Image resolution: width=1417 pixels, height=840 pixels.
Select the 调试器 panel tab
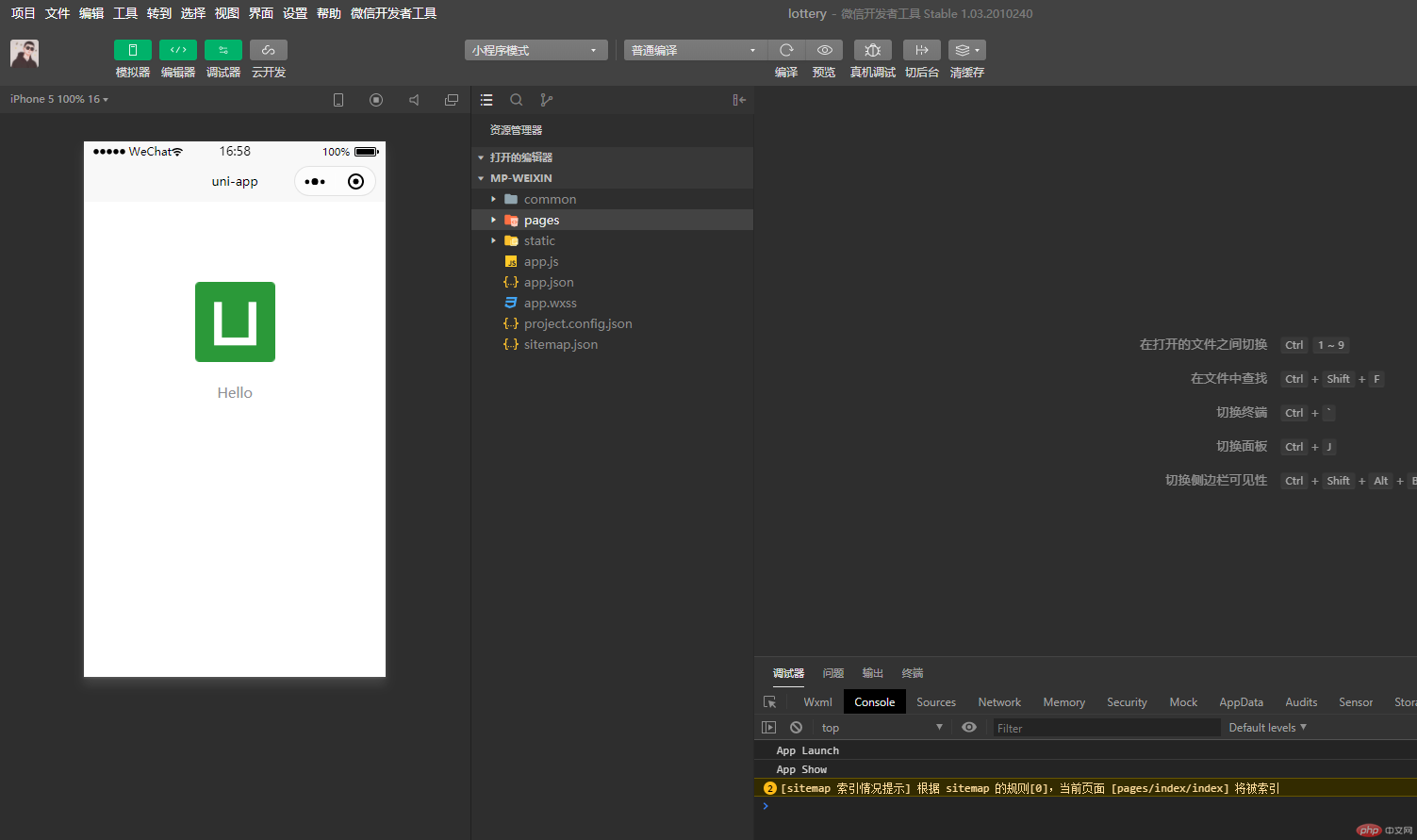[x=789, y=673]
